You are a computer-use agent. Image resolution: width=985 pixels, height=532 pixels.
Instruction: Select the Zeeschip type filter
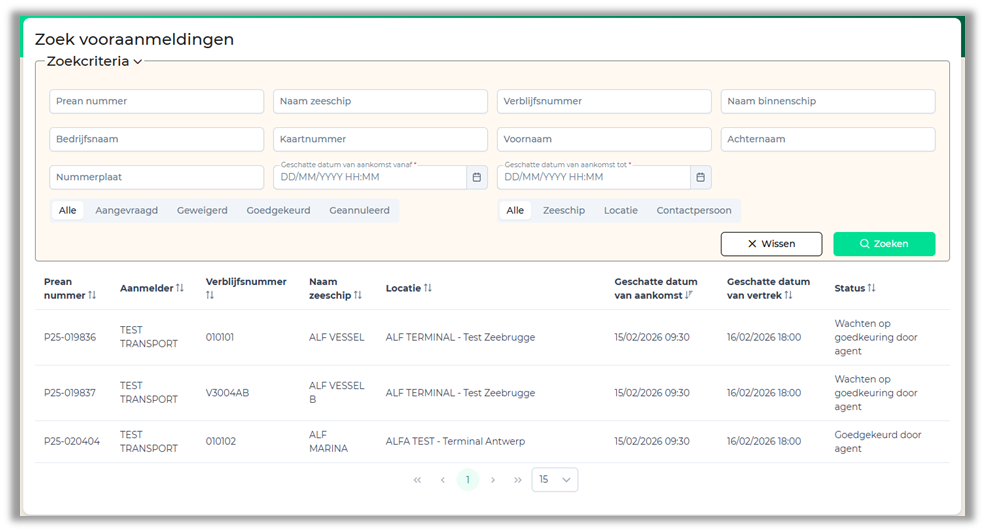tap(564, 211)
